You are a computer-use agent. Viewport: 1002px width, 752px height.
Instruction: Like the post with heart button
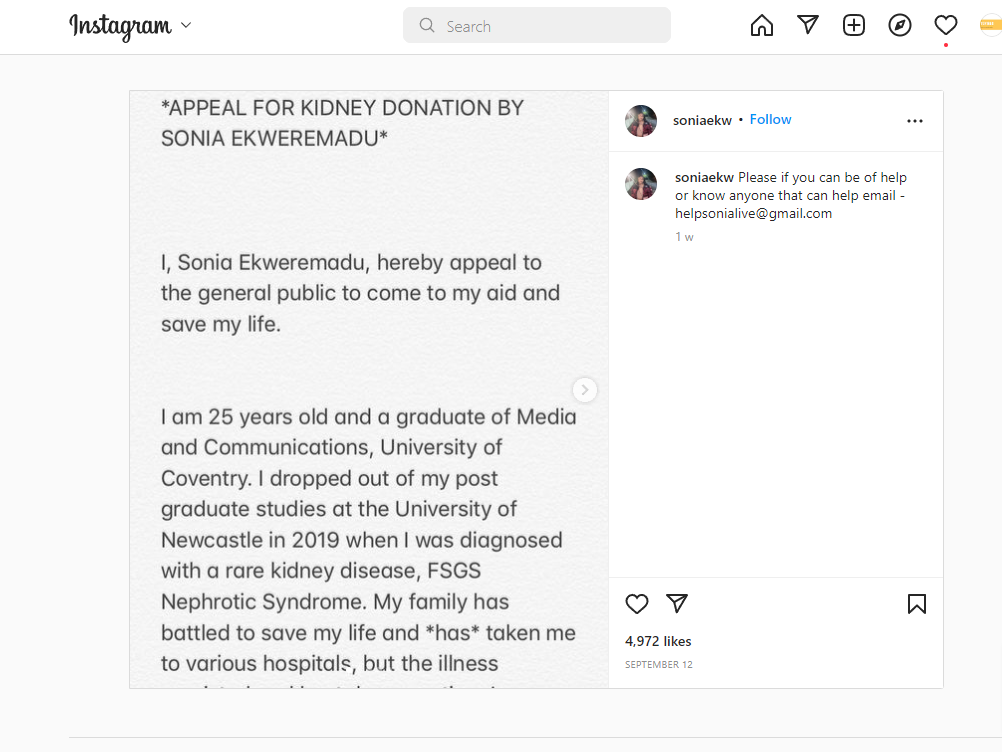[x=637, y=604]
